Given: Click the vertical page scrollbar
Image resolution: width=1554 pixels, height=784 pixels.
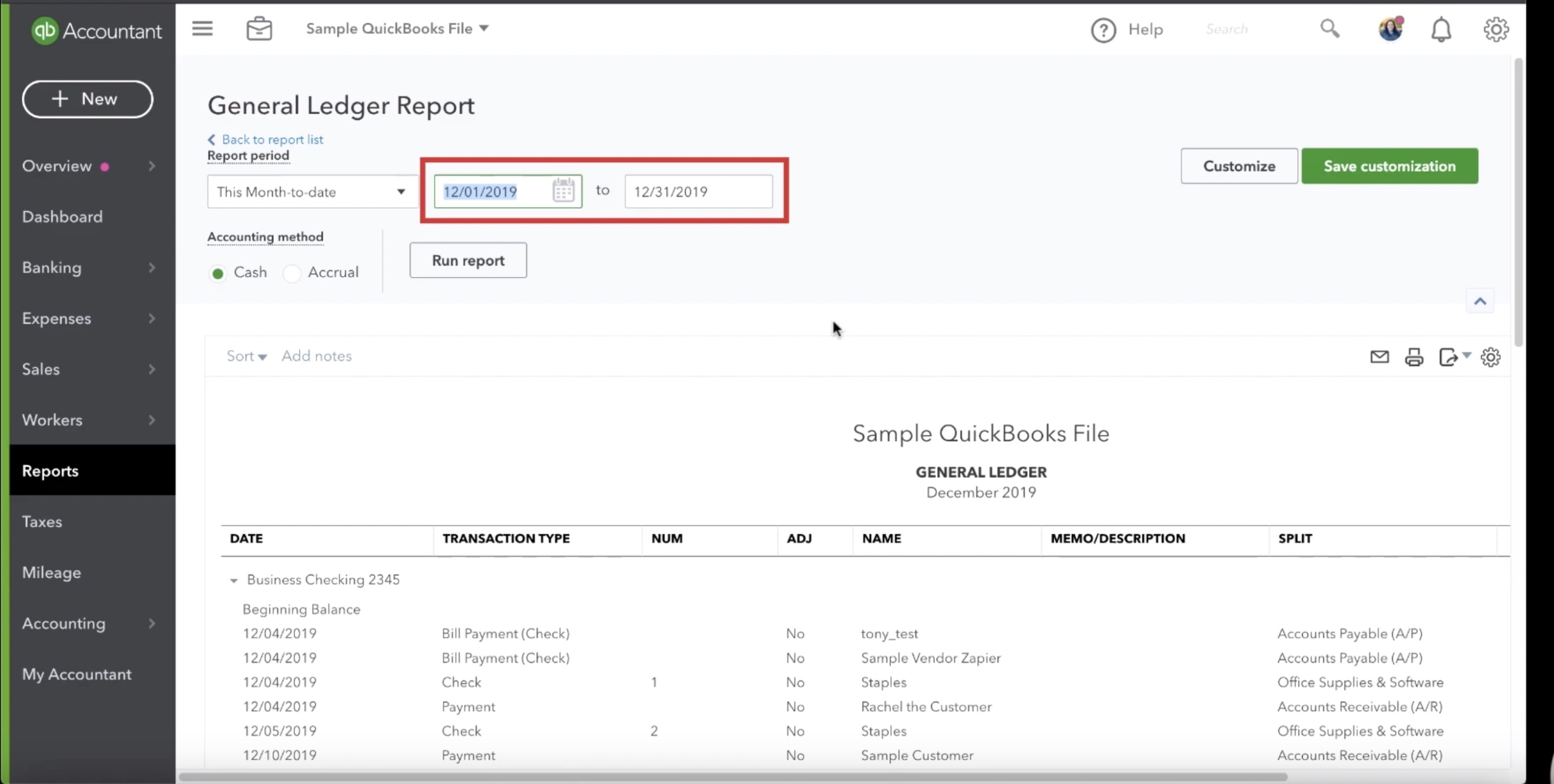Looking at the screenshot, I should [x=1519, y=203].
